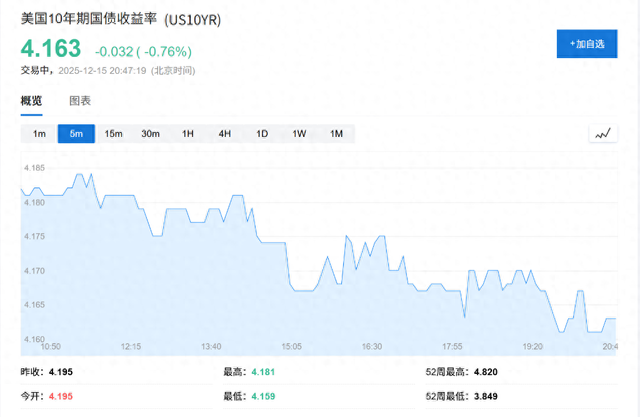Click the 今开 value 4.195

[x=61, y=397]
